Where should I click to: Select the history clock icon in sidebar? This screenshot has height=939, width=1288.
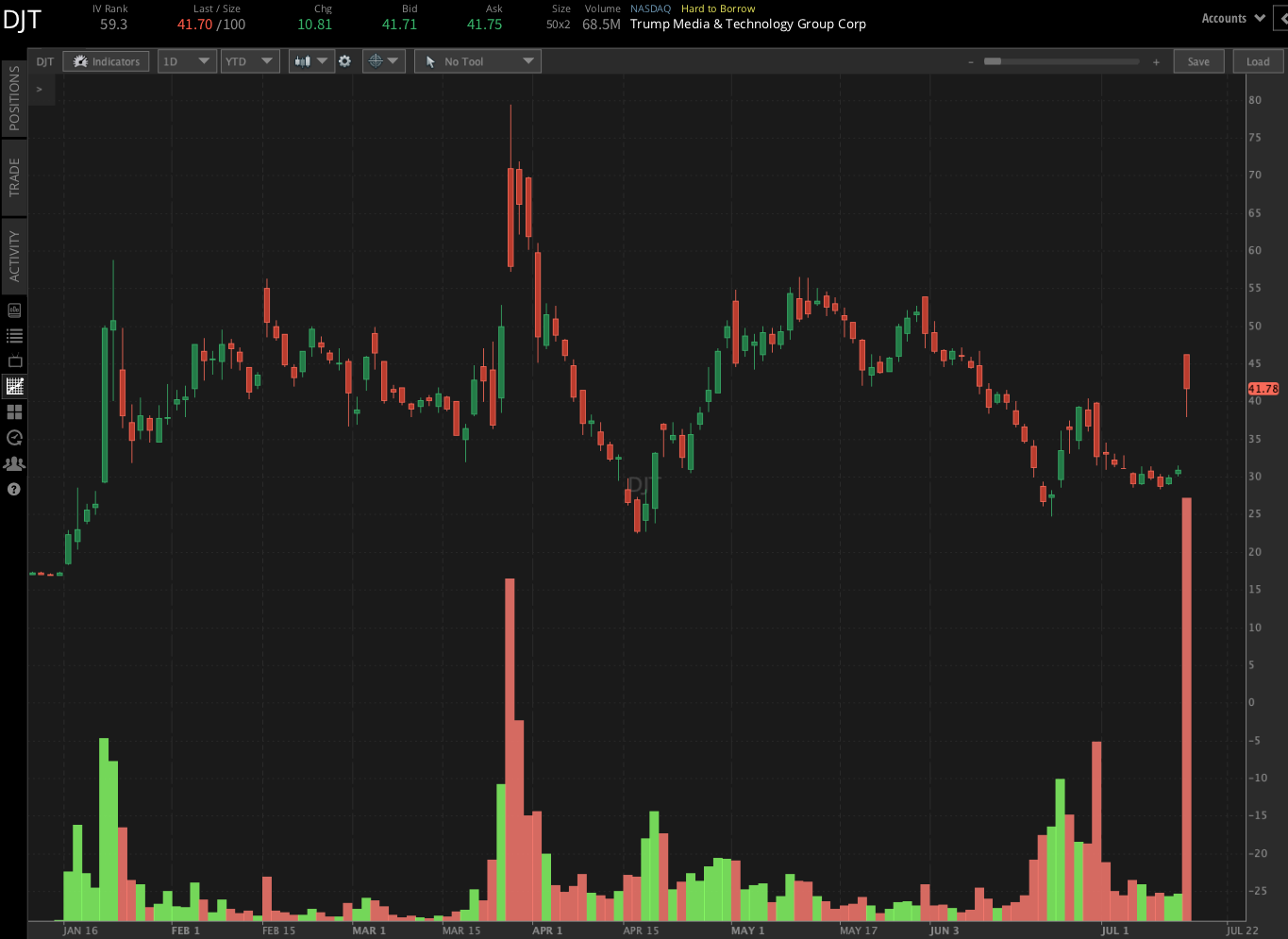click(x=13, y=437)
